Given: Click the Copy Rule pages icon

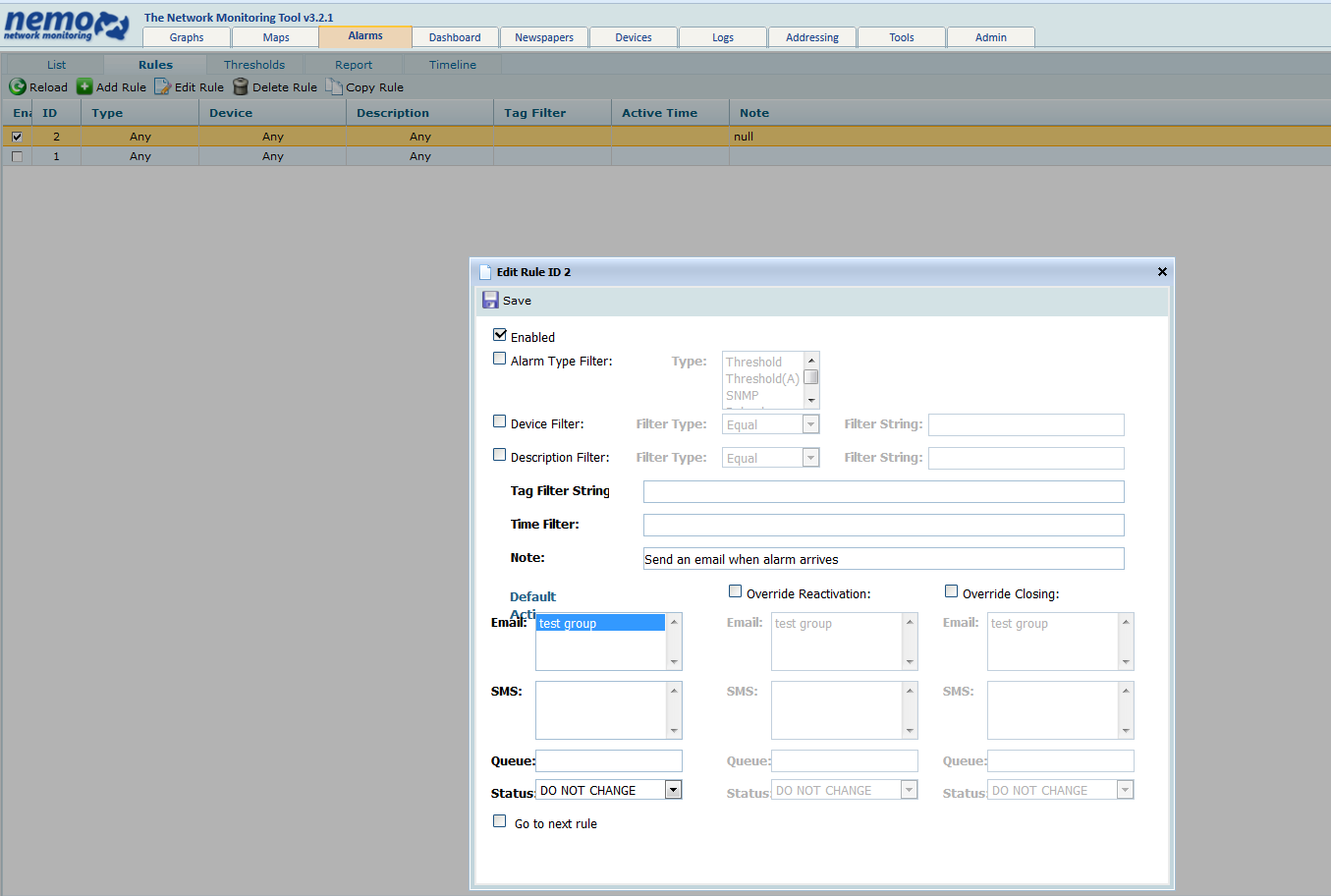Looking at the screenshot, I should (x=334, y=87).
